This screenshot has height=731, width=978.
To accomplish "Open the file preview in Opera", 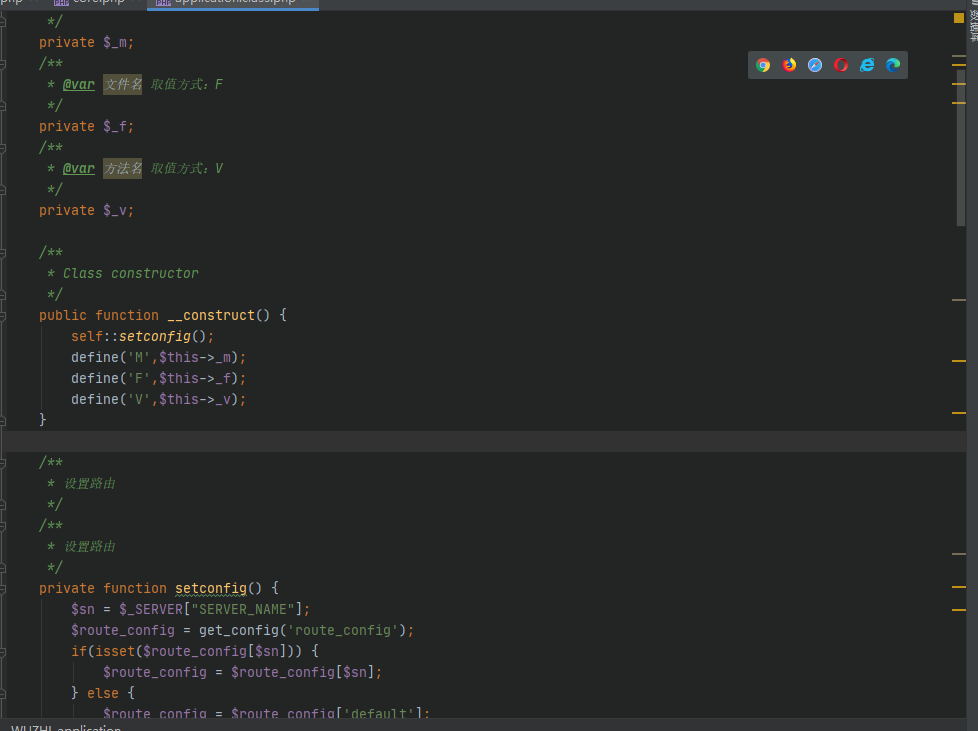I will [x=841, y=65].
